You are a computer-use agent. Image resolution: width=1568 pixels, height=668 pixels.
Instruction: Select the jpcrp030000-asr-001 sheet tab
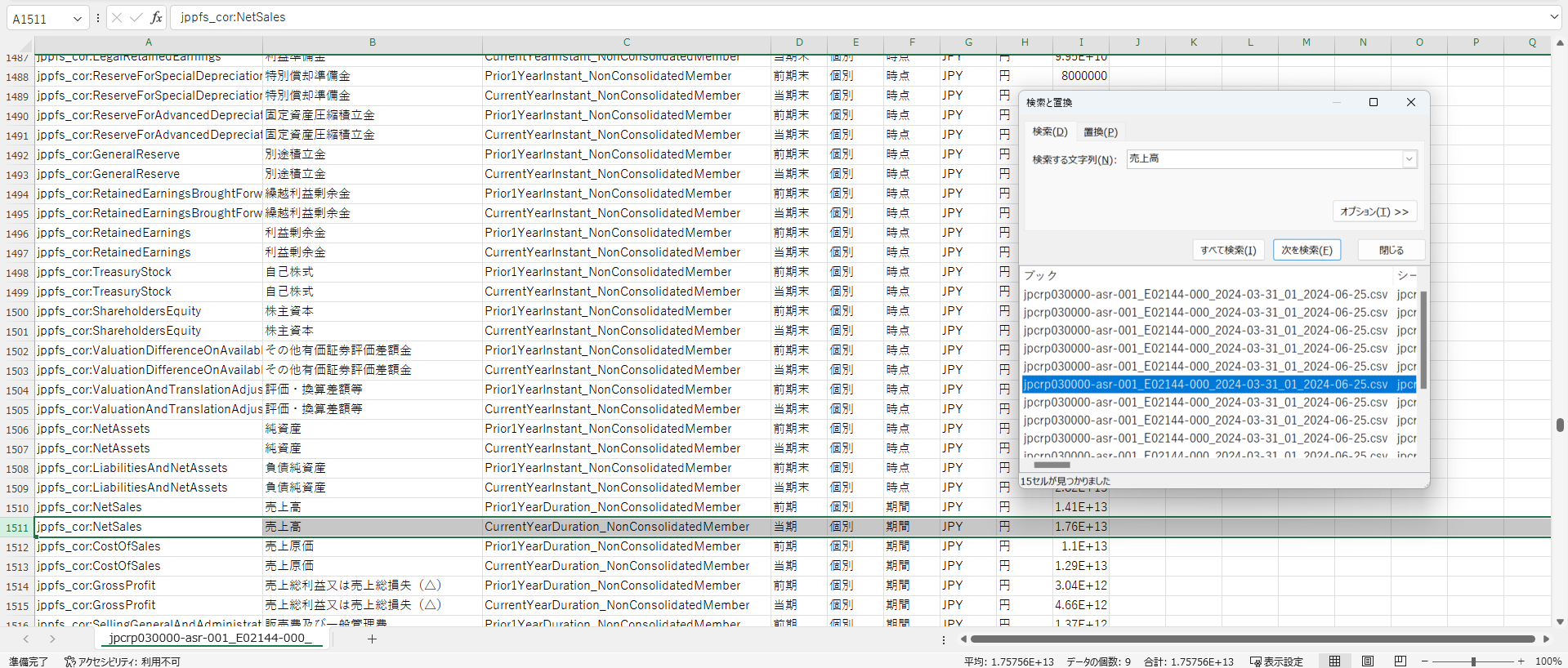pos(210,638)
